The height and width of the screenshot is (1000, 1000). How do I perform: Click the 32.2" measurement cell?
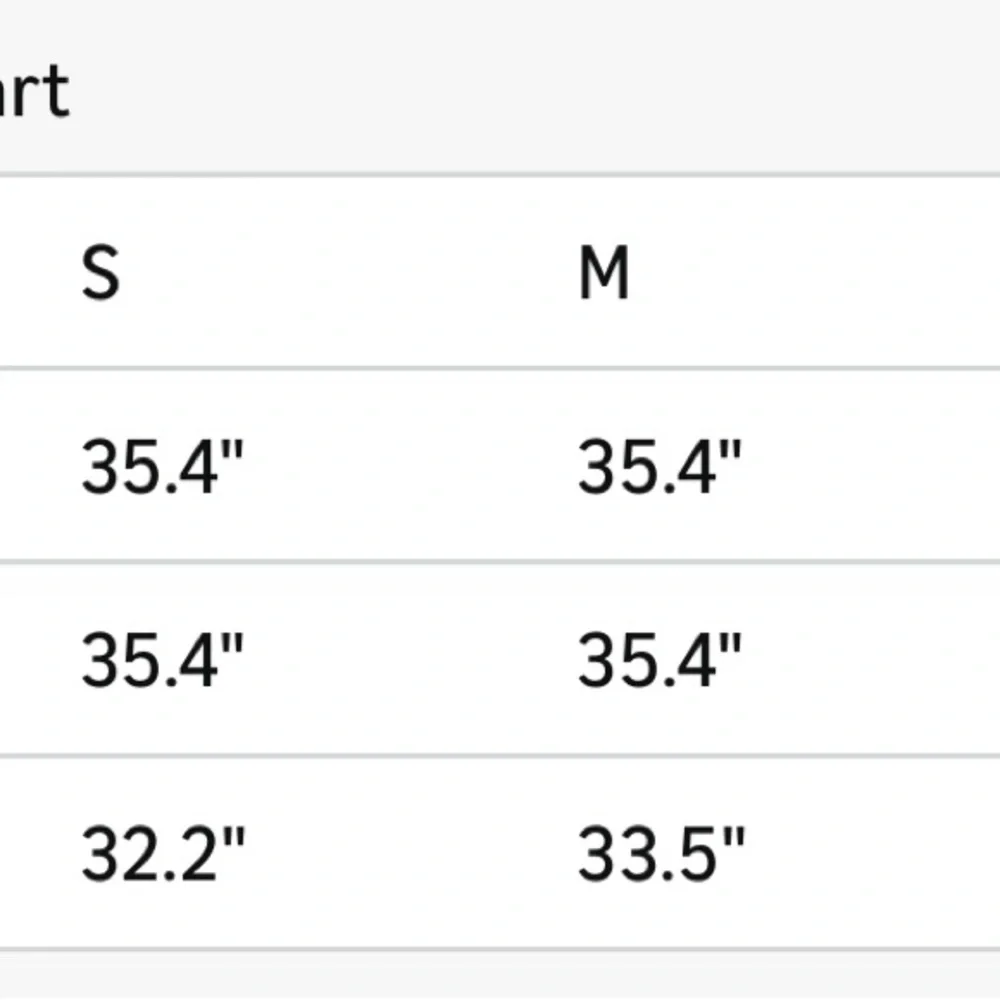[162, 855]
